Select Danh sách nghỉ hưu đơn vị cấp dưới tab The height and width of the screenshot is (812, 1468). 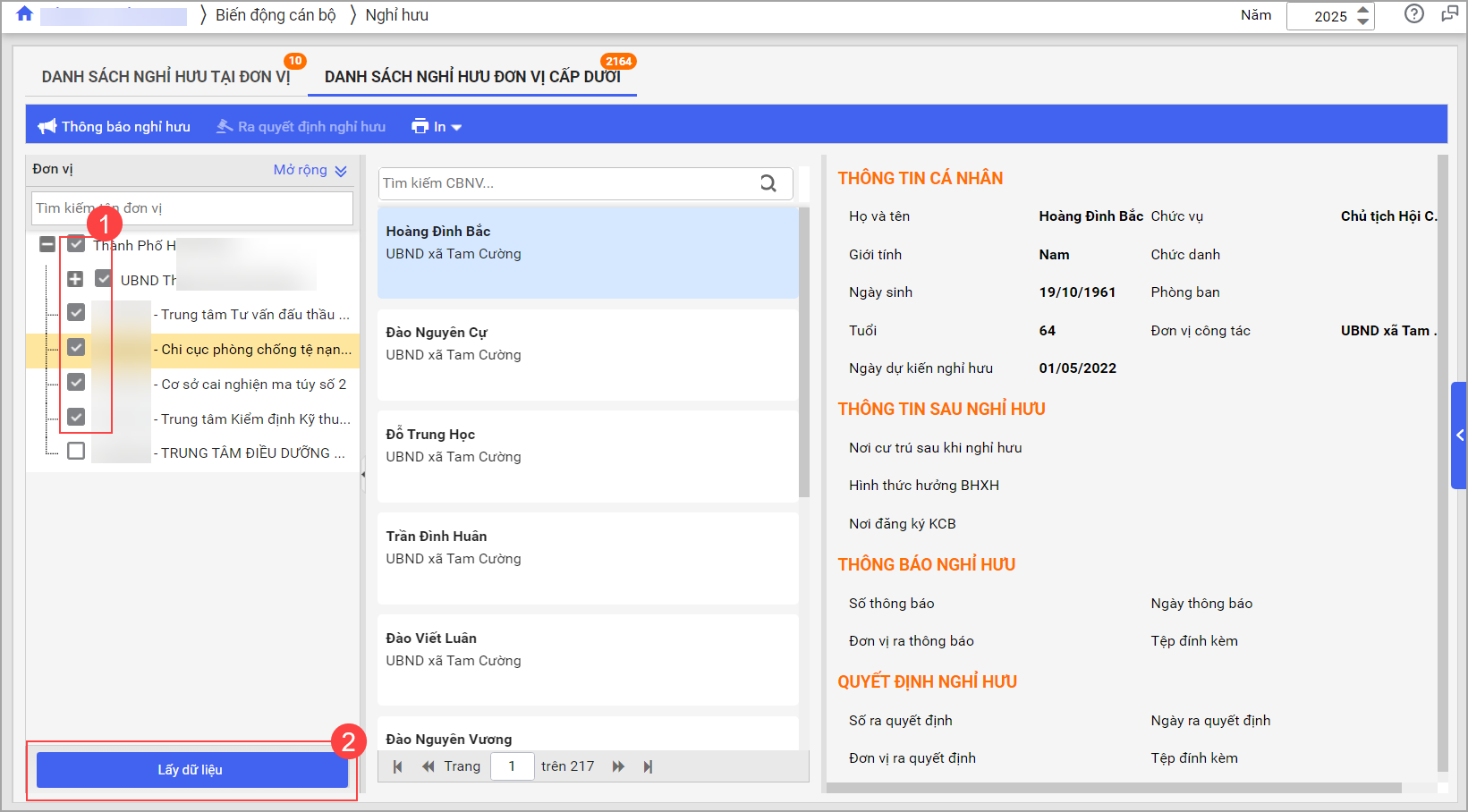tap(471, 77)
